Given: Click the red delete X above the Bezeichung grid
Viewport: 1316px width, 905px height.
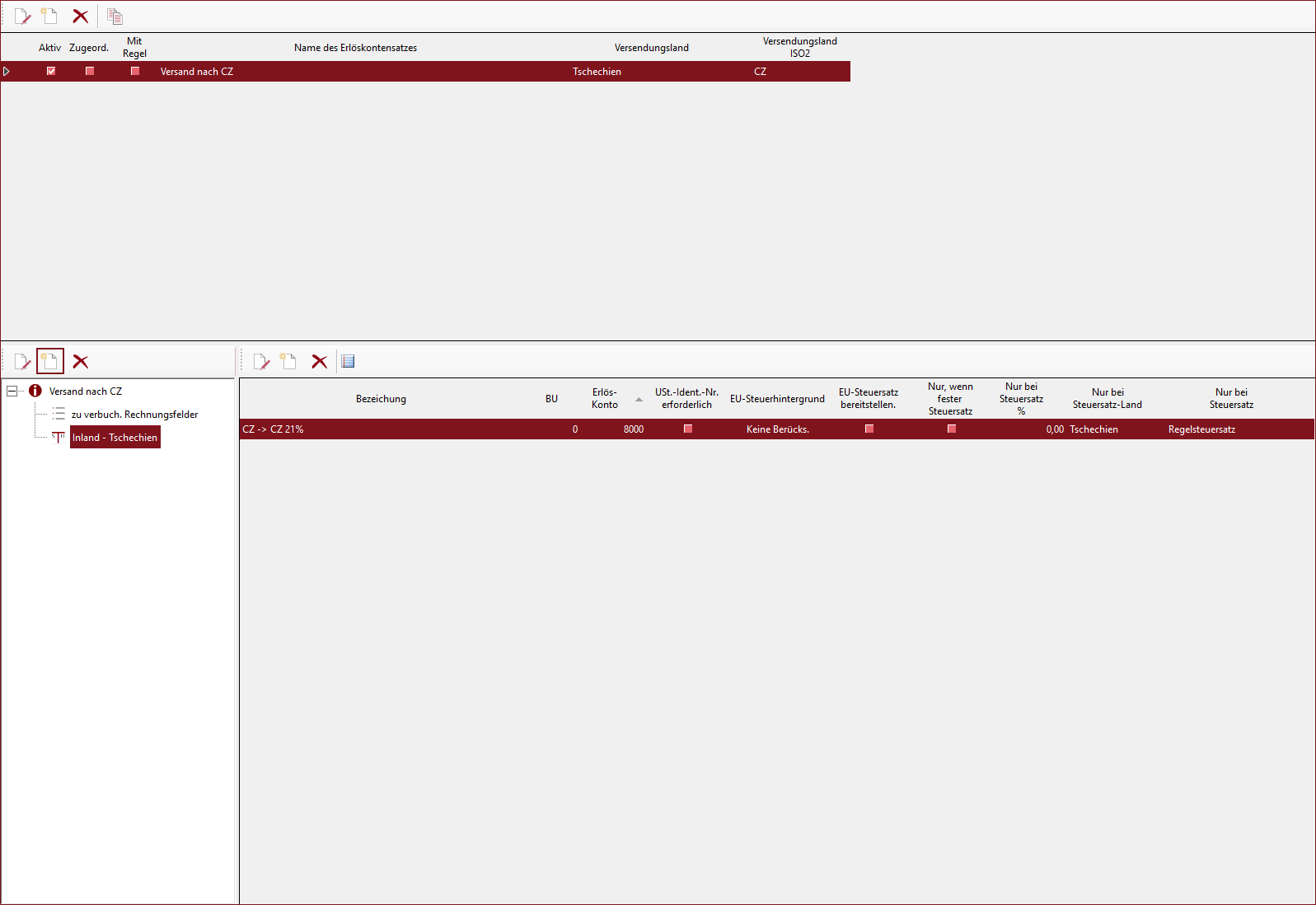Looking at the screenshot, I should point(320,362).
